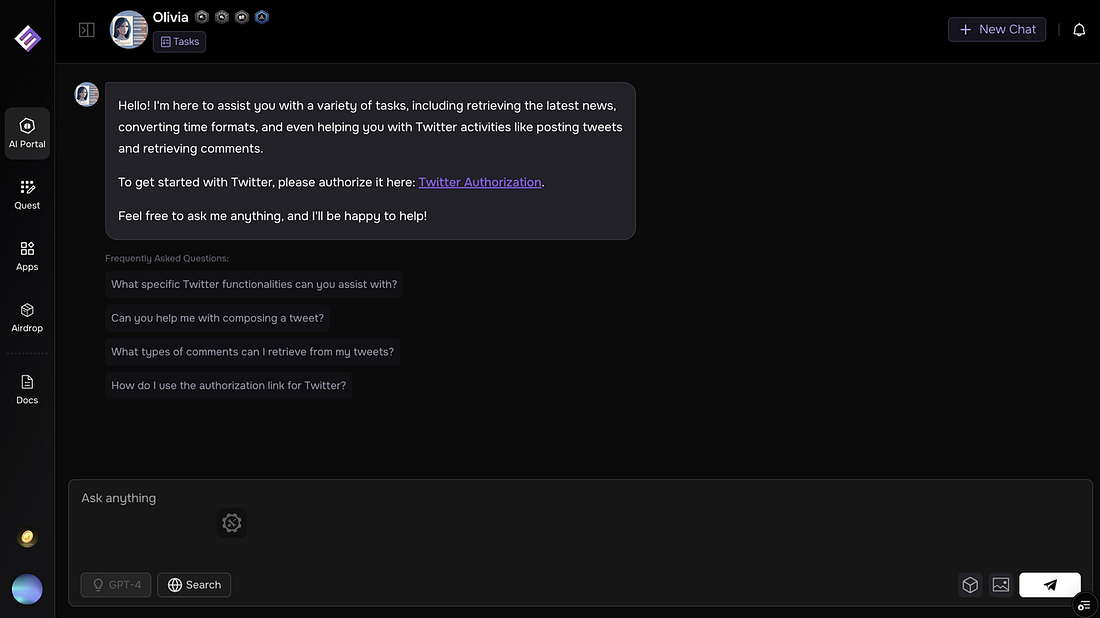Start a New Chat
This screenshot has height=618, width=1100.
tap(996, 30)
